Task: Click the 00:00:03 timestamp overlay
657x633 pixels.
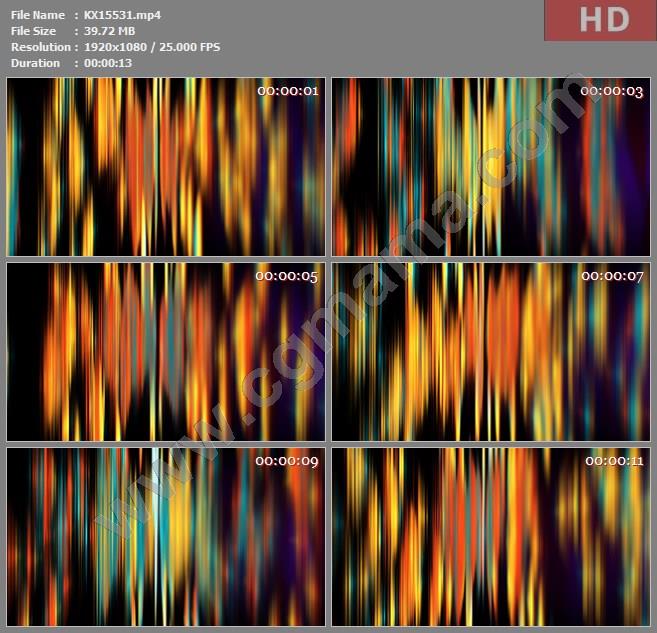Action: click(612, 91)
